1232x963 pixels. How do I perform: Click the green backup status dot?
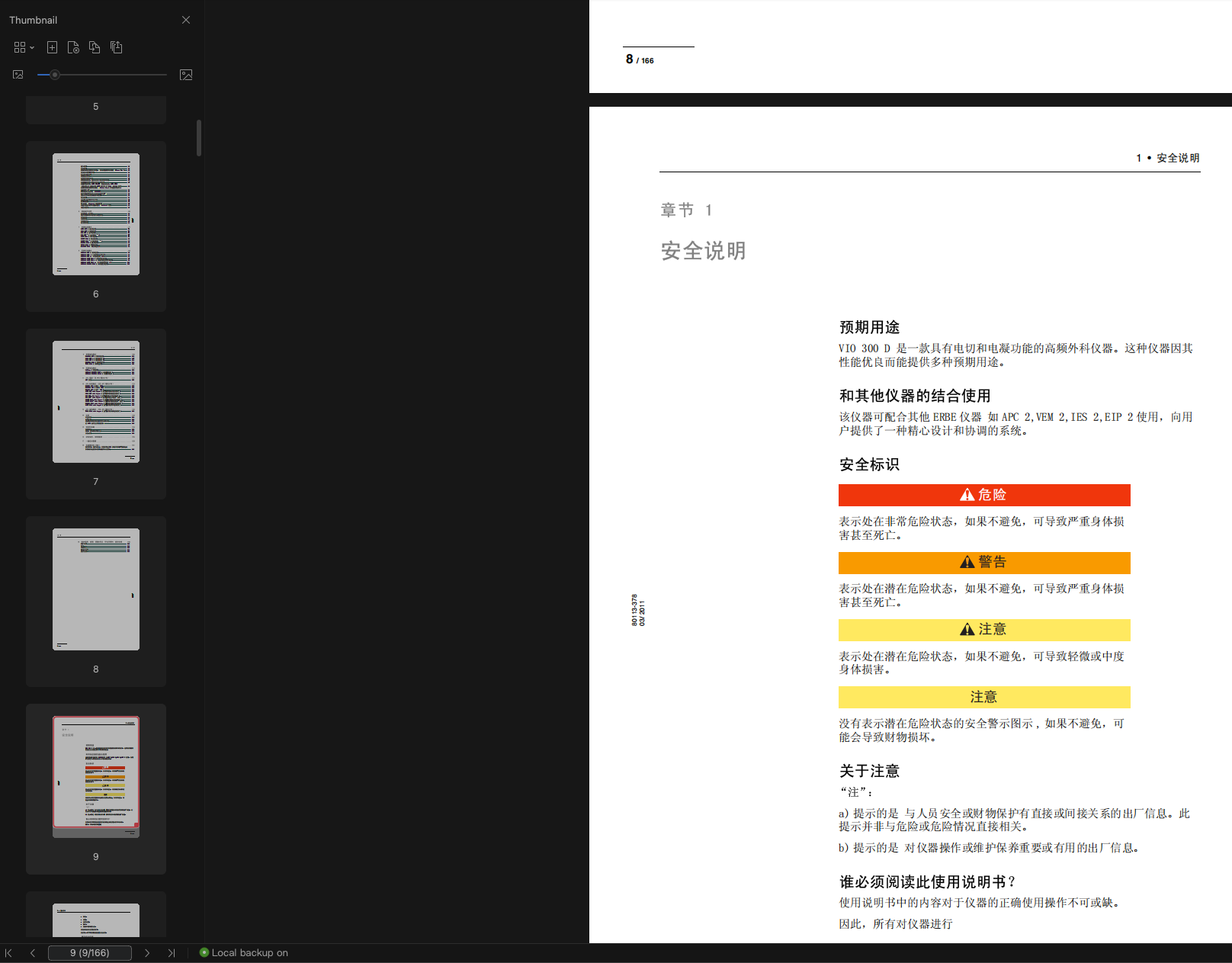point(204,952)
